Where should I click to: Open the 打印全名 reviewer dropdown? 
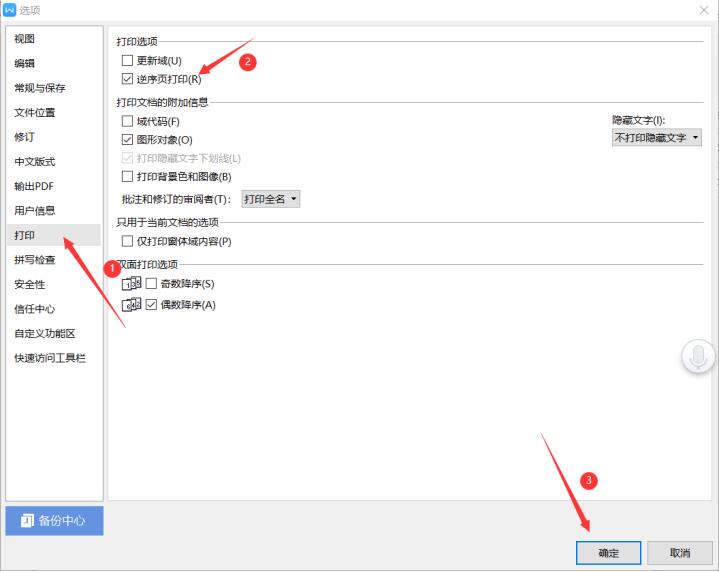(271, 199)
